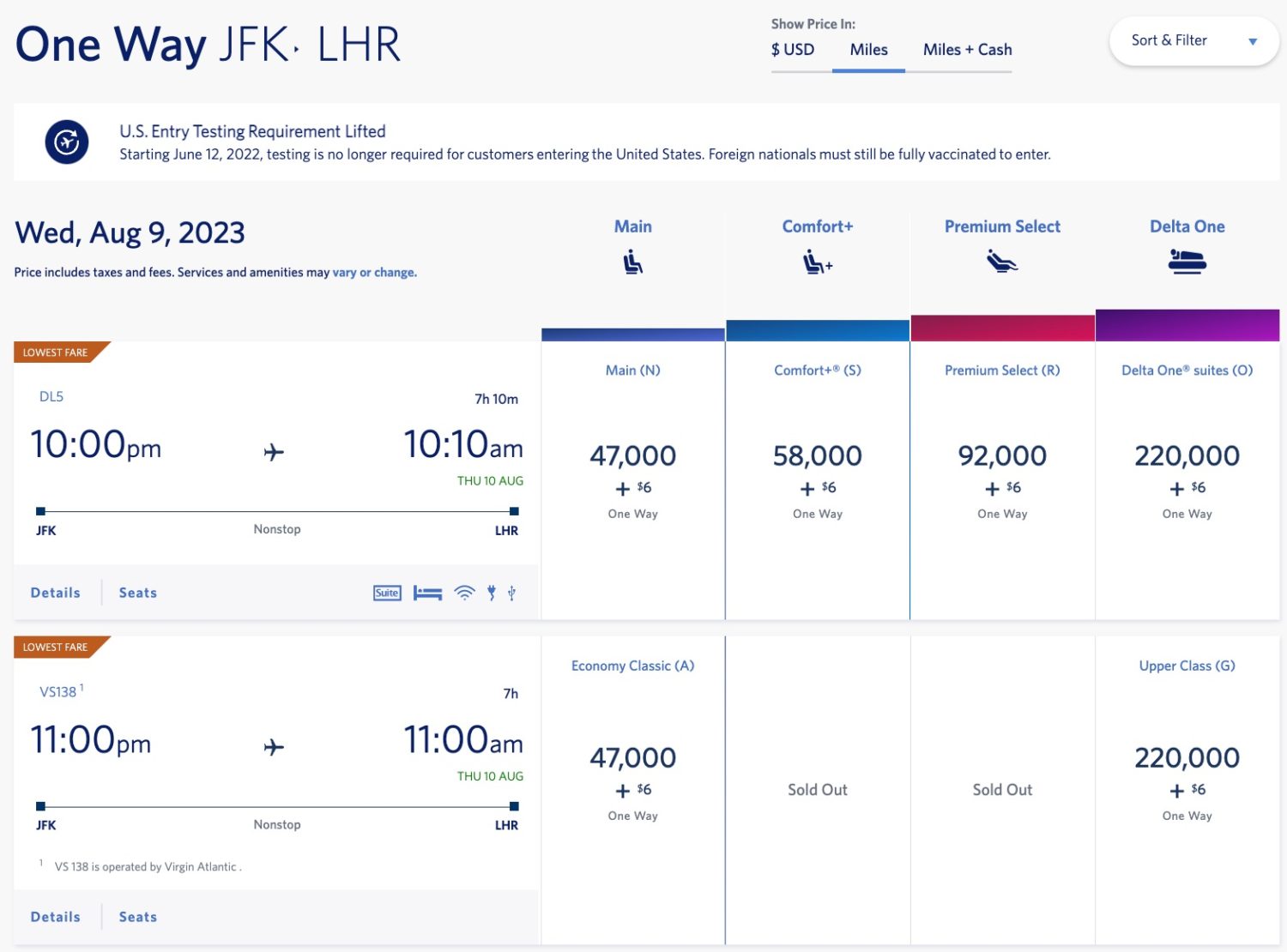Click the Premium Select red gradient bar
The width and height of the screenshot is (1287, 952).
coord(1002,328)
